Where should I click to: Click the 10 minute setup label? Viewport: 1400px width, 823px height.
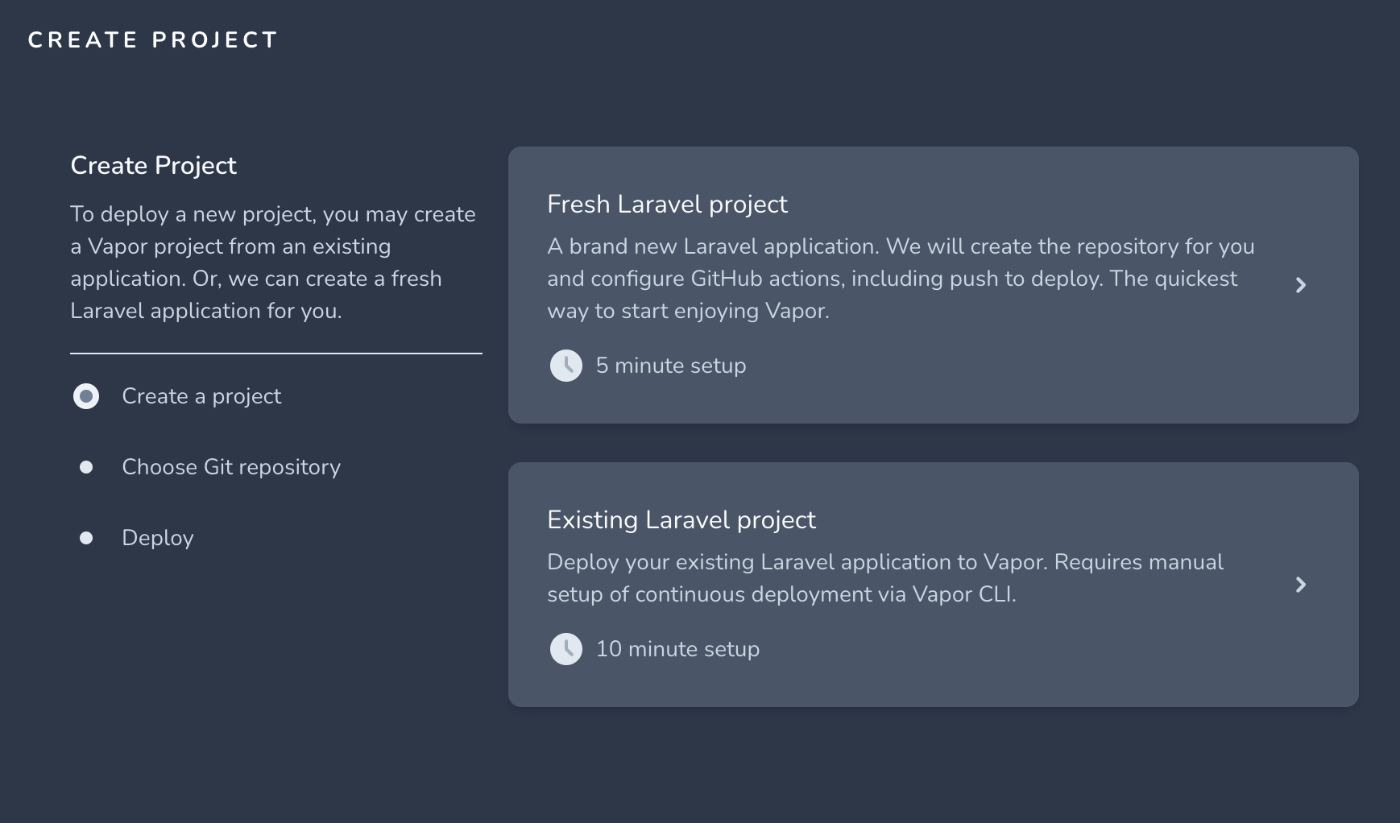coord(678,649)
